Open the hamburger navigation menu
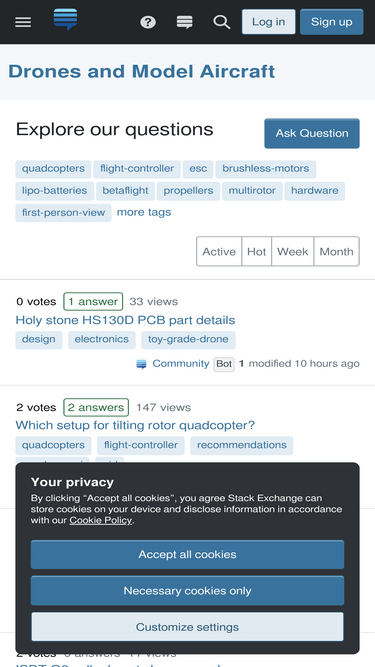Viewport: 375px width, 667px height. click(x=23, y=22)
